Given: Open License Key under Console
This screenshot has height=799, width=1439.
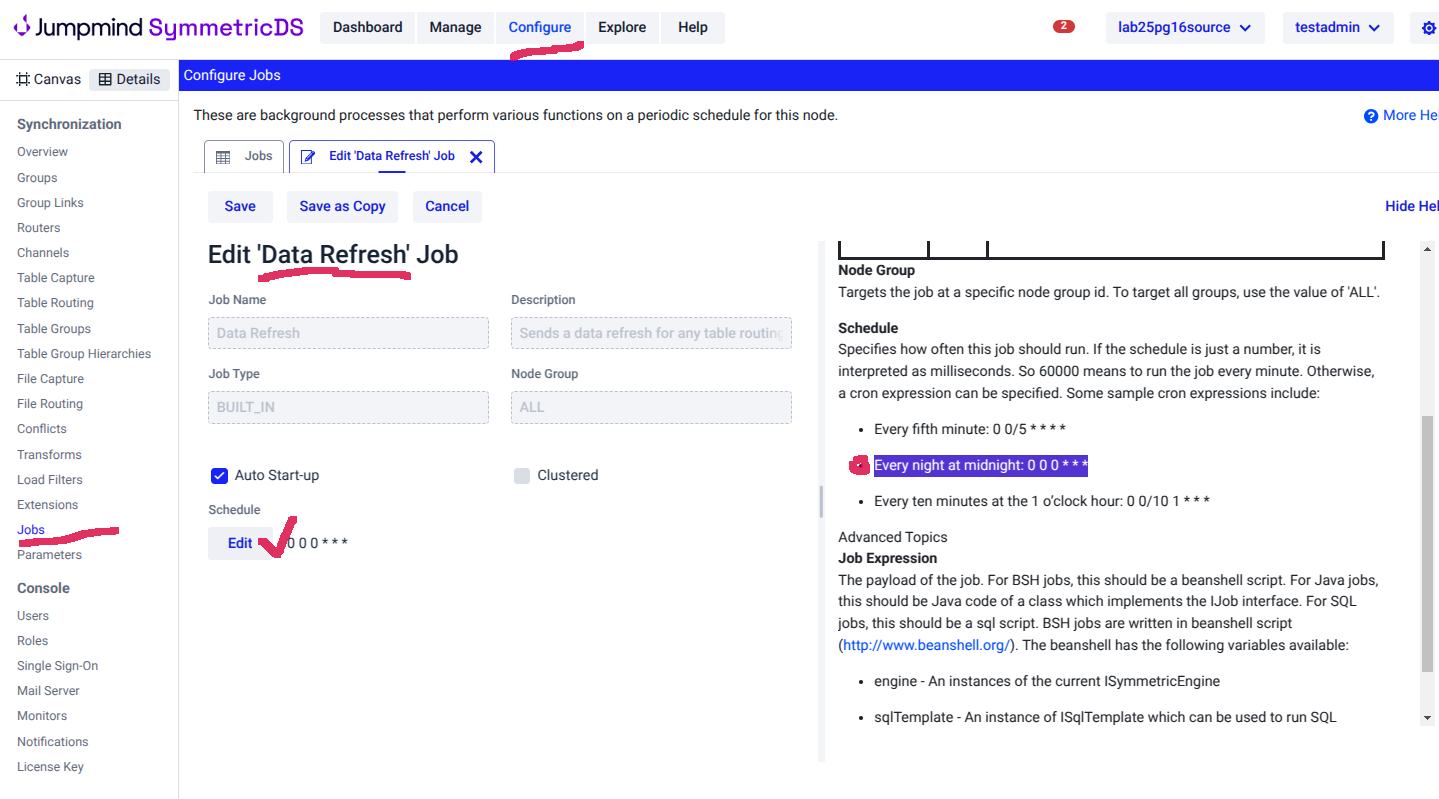Looking at the screenshot, I should click(x=50, y=767).
